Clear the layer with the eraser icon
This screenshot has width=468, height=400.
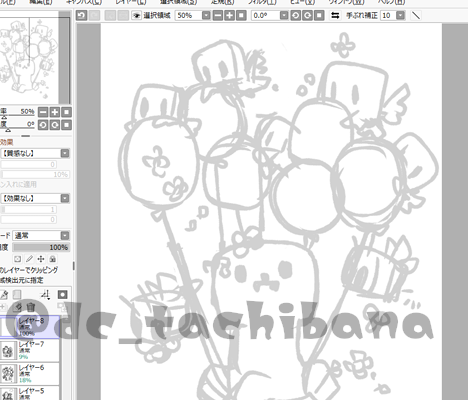[19, 307]
